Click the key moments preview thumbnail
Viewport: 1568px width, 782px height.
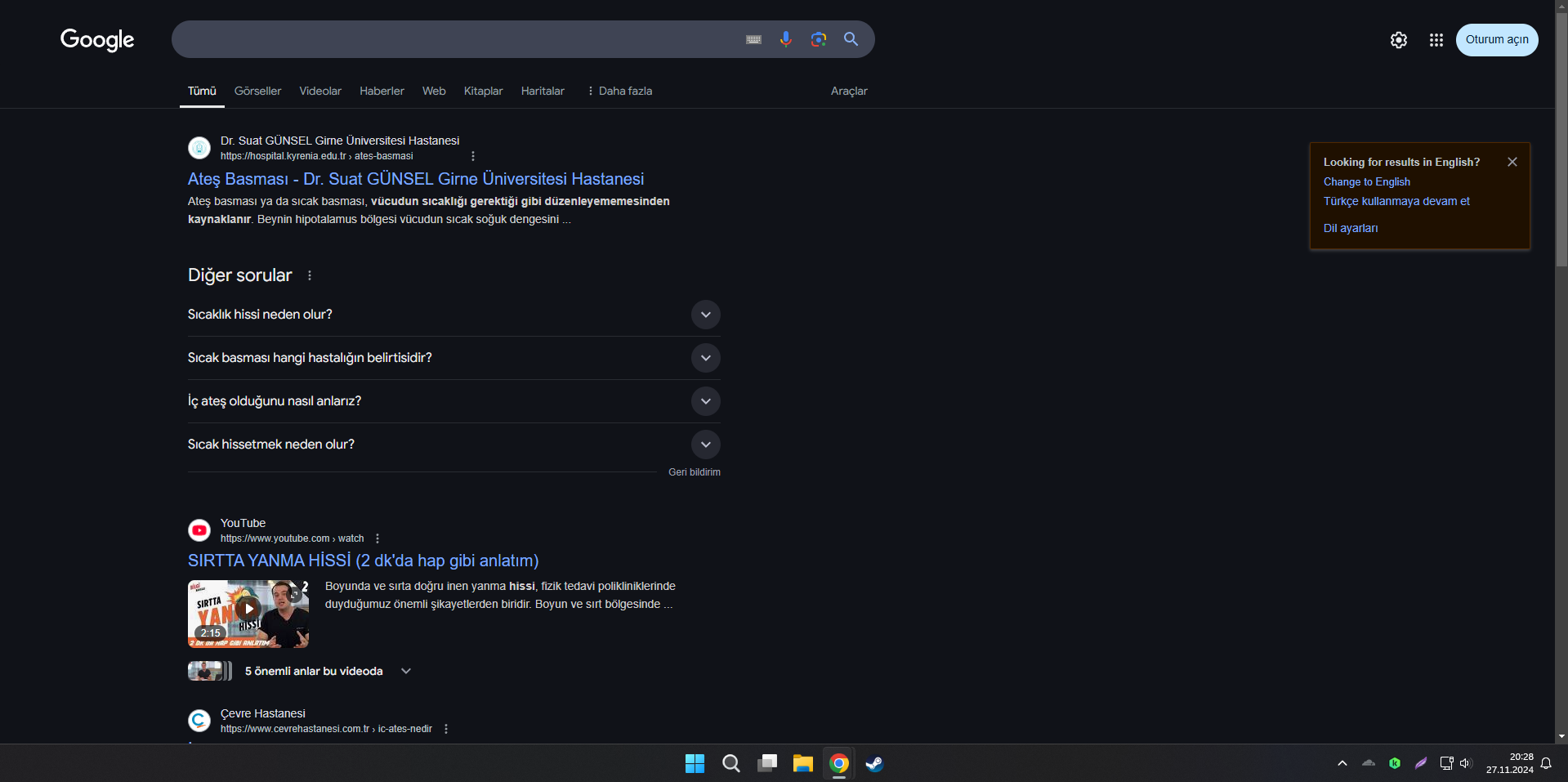pyautogui.click(x=210, y=671)
